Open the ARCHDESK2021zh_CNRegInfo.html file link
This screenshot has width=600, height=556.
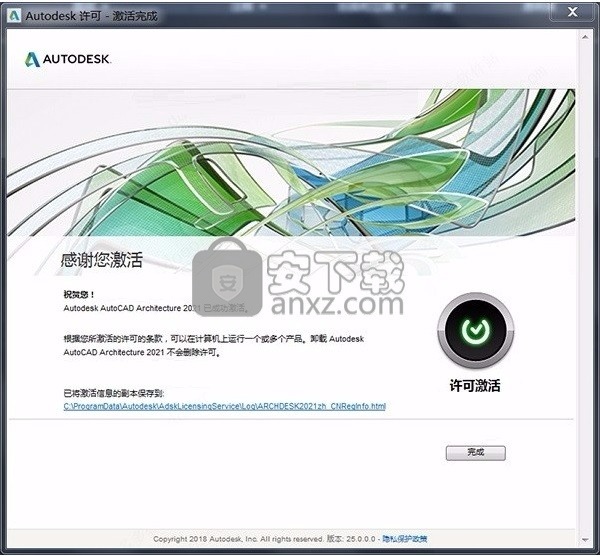pyautogui.click(x=224, y=406)
